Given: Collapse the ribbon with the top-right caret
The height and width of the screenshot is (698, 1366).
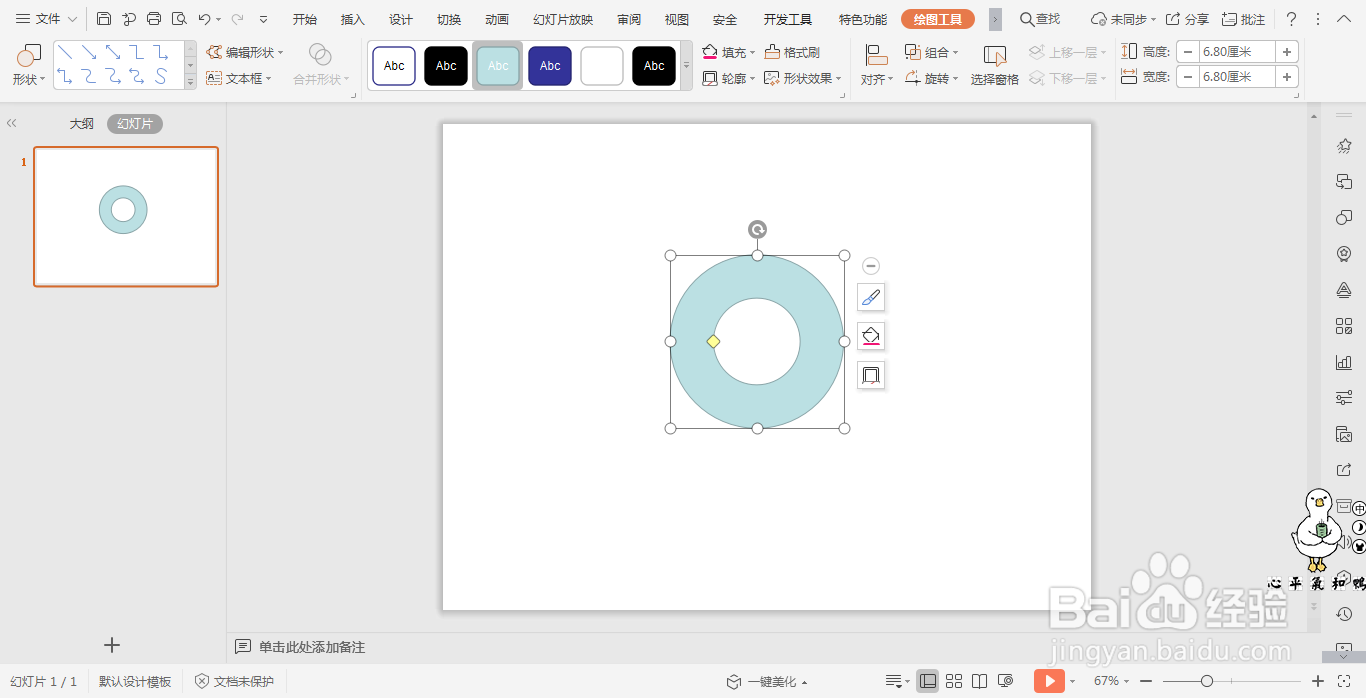Looking at the screenshot, I should [1343, 19].
